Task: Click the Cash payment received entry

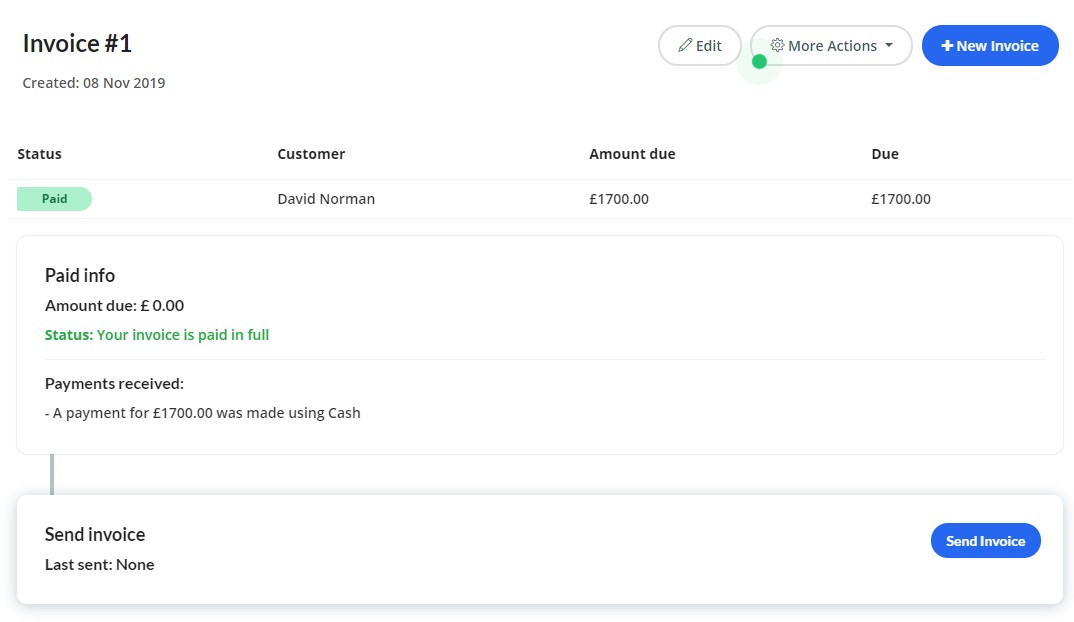Action: (x=203, y=412)
